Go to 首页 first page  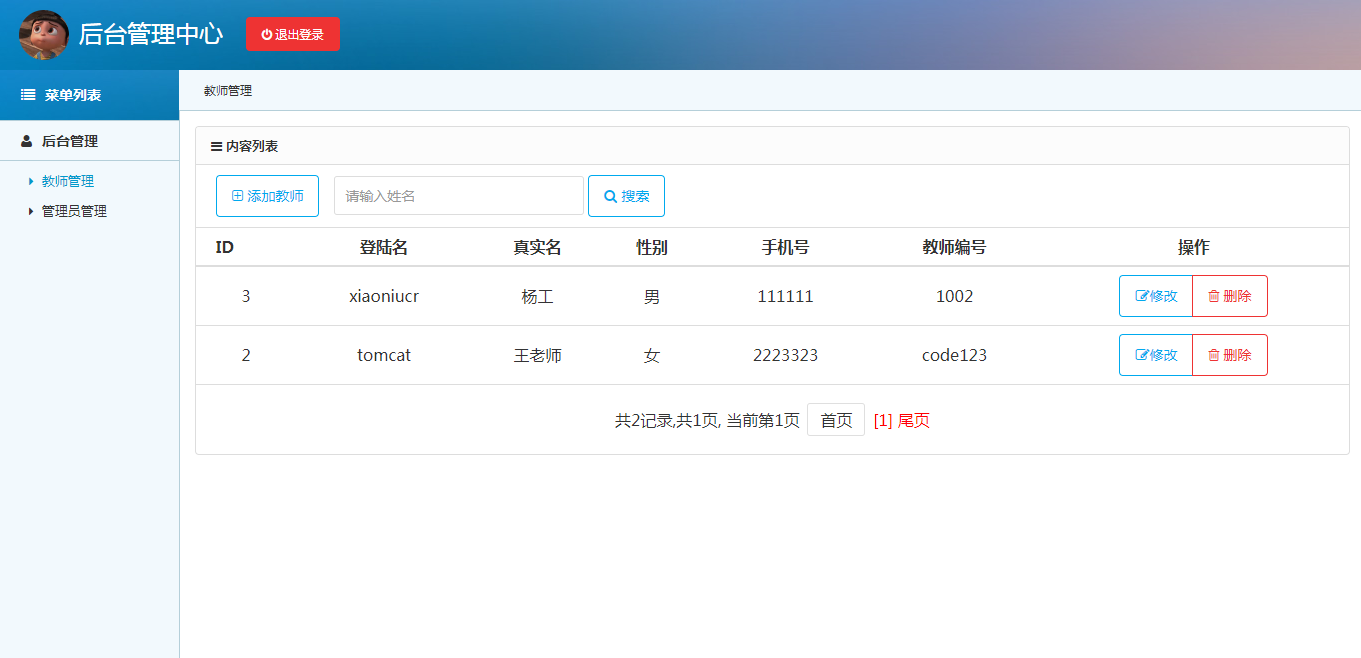pos(836,420)
